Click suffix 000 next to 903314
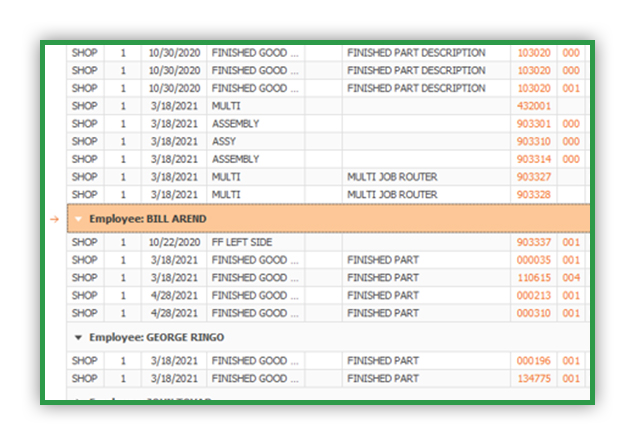 click(x=571, y=160)
